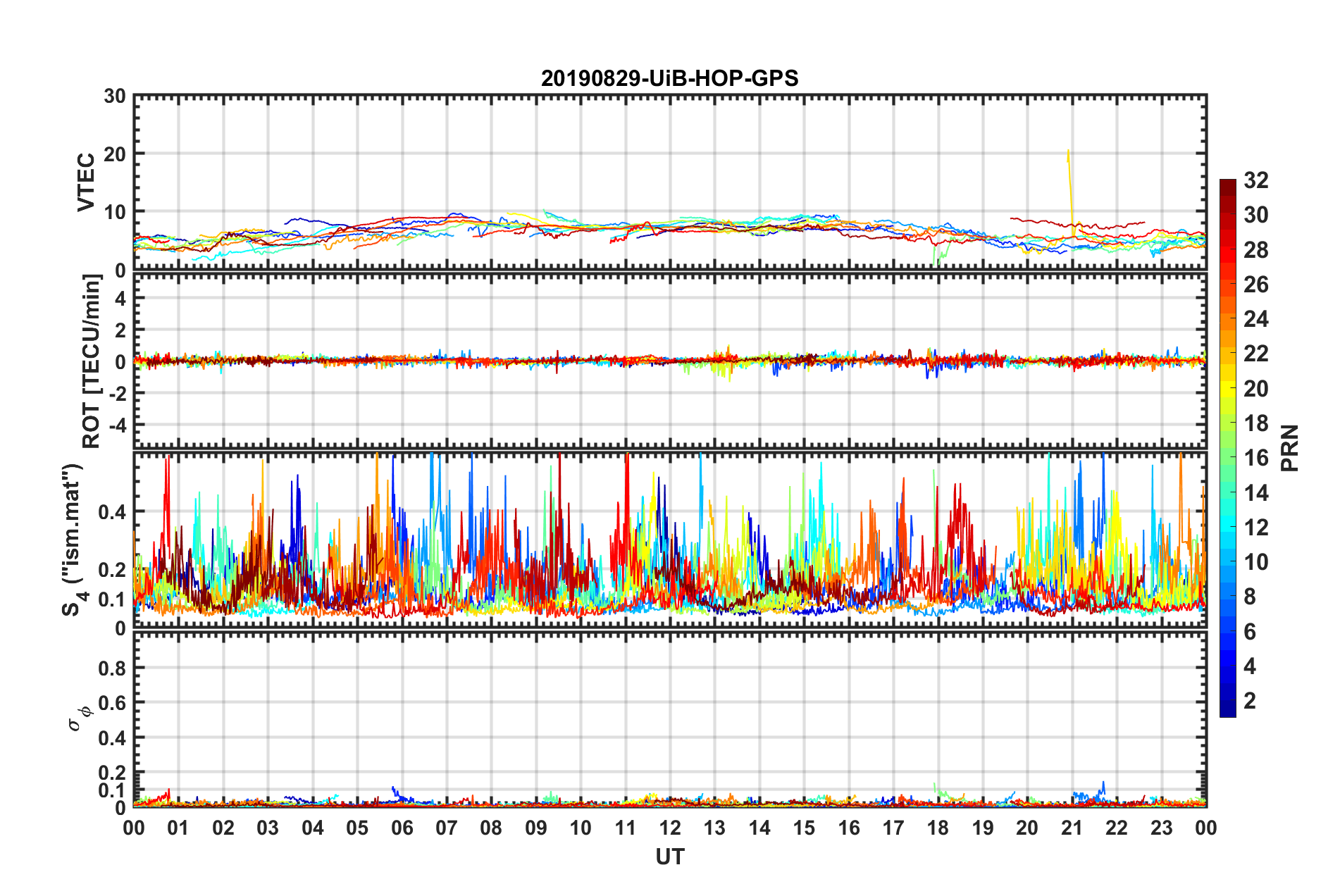Select the 18 tick on the UT axis

coord(938,828)
